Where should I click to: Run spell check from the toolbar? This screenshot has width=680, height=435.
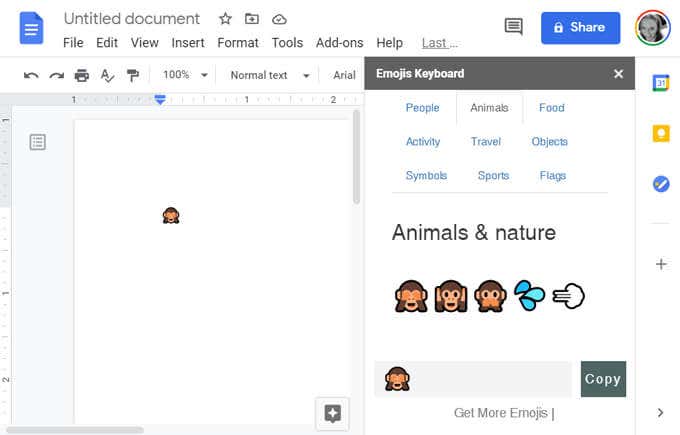coord(107,75)
